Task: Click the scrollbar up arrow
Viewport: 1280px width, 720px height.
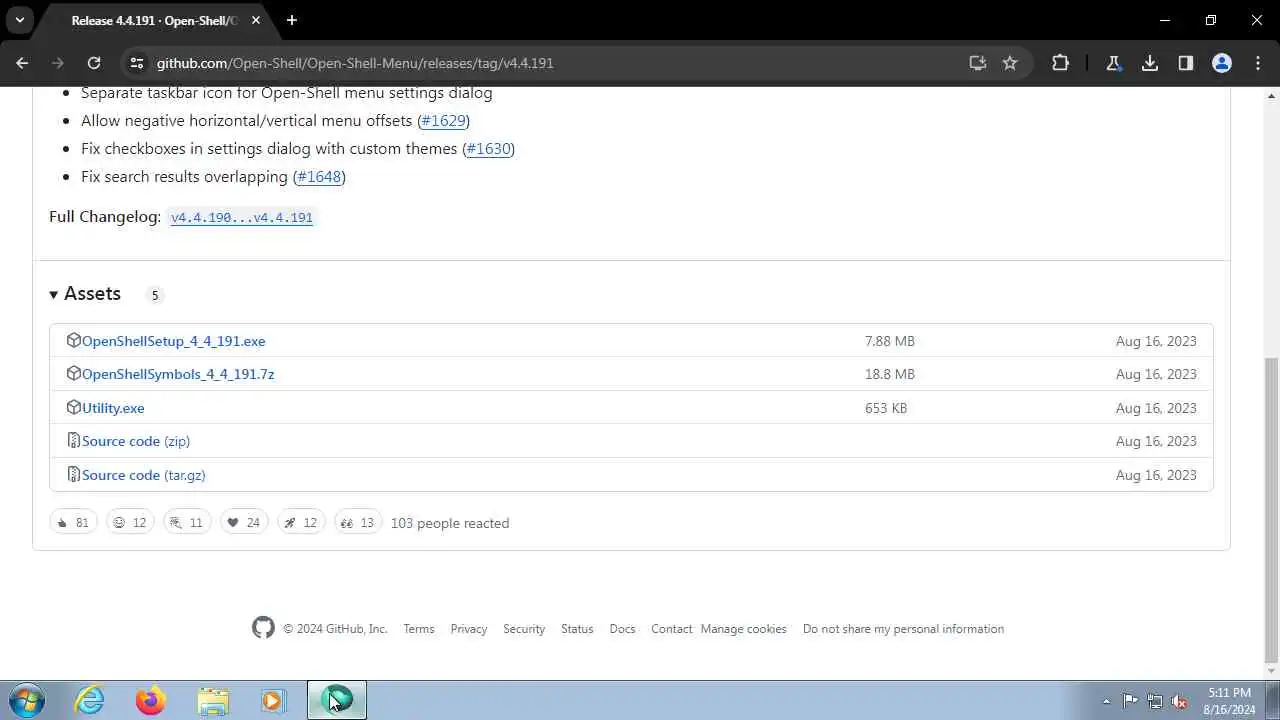Action: pyautogui.click(x=1271, y=95)
